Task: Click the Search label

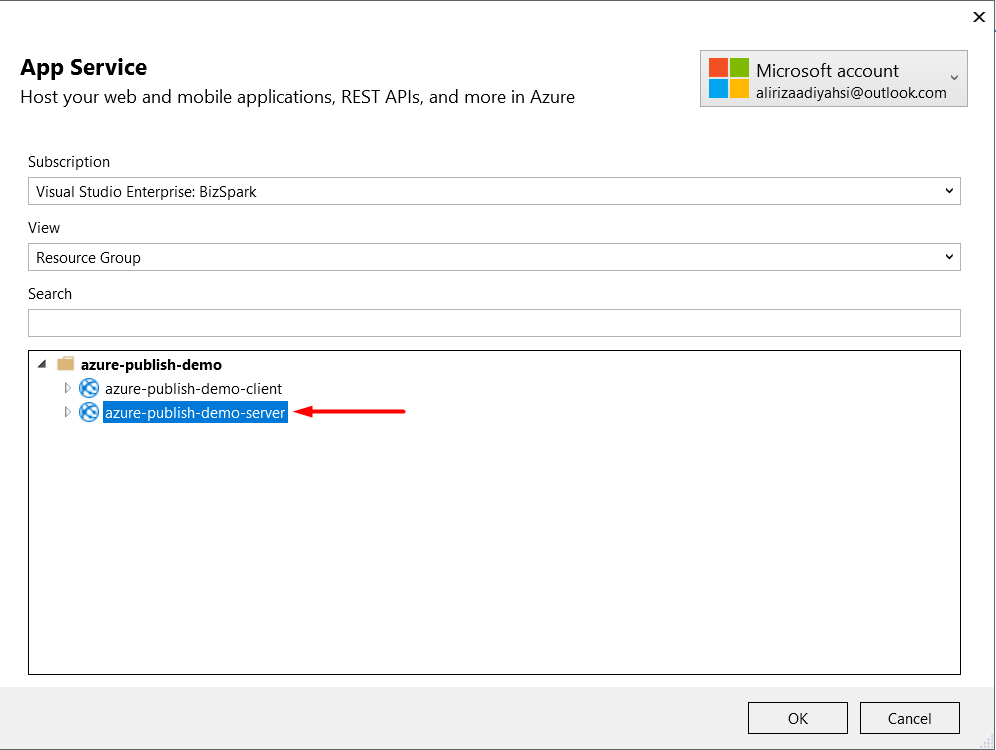Action: [50, 294]
